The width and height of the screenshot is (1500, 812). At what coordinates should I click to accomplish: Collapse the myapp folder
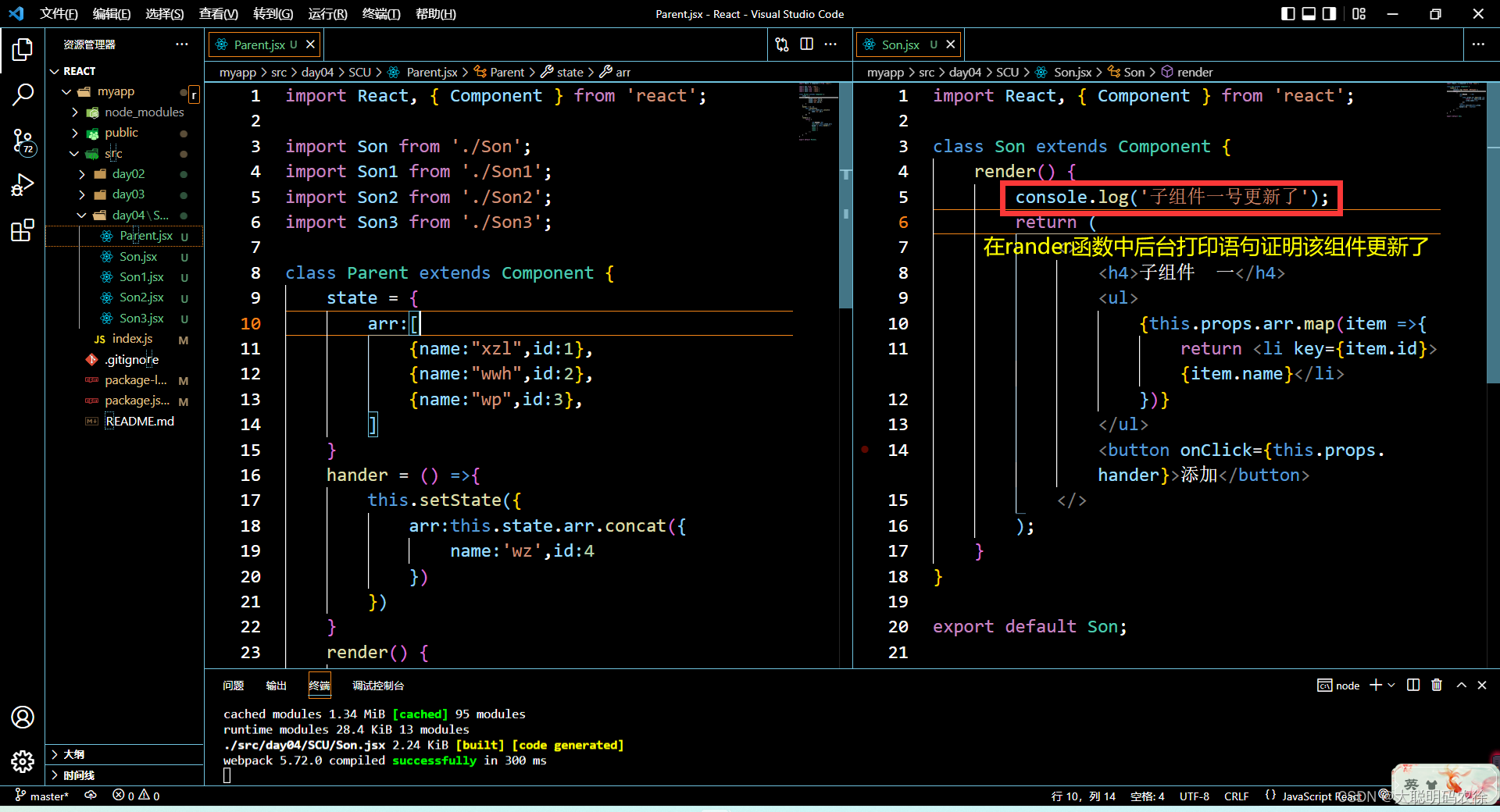tap(67, 91)
